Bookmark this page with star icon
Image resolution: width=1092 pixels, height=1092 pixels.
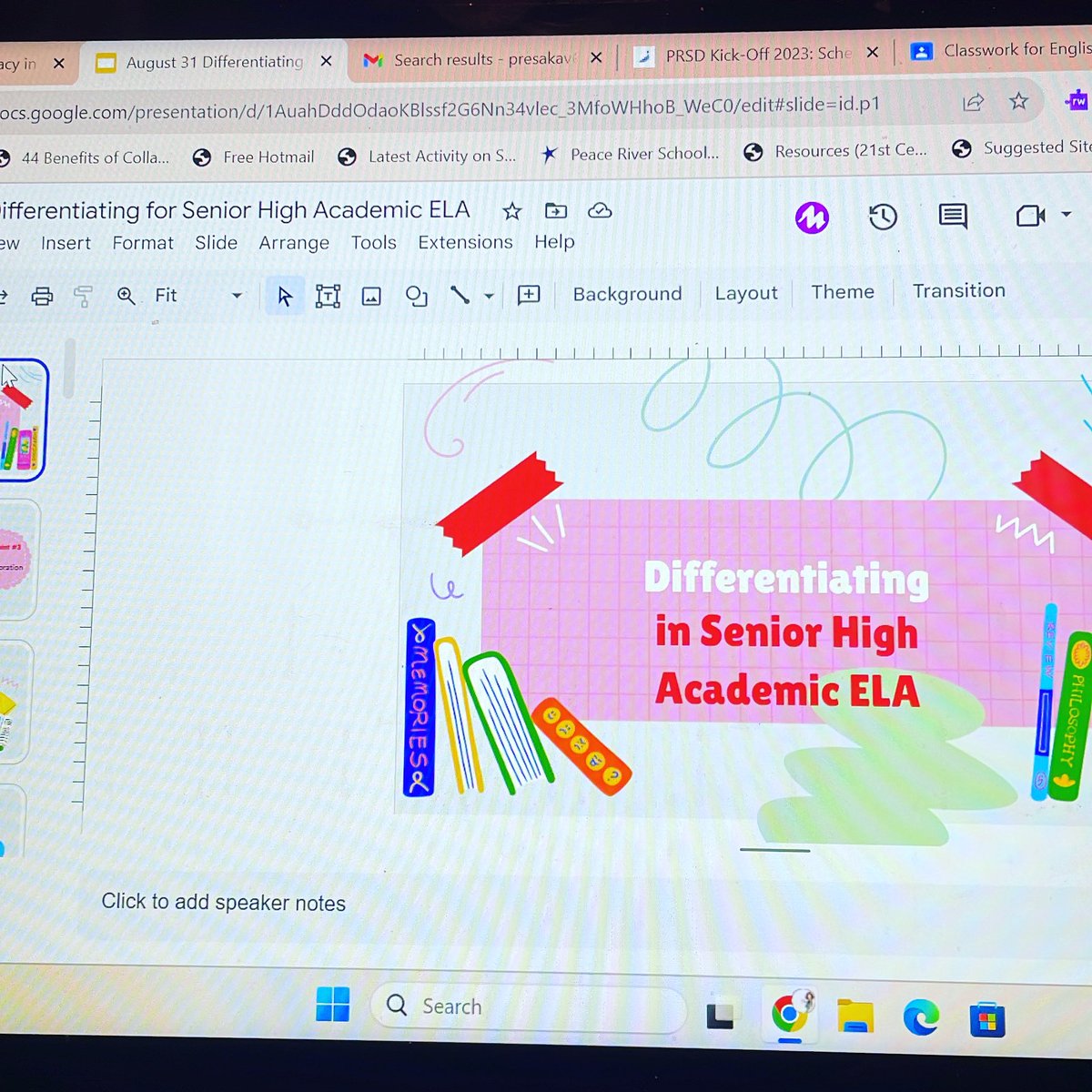(x=1018, y=101)
